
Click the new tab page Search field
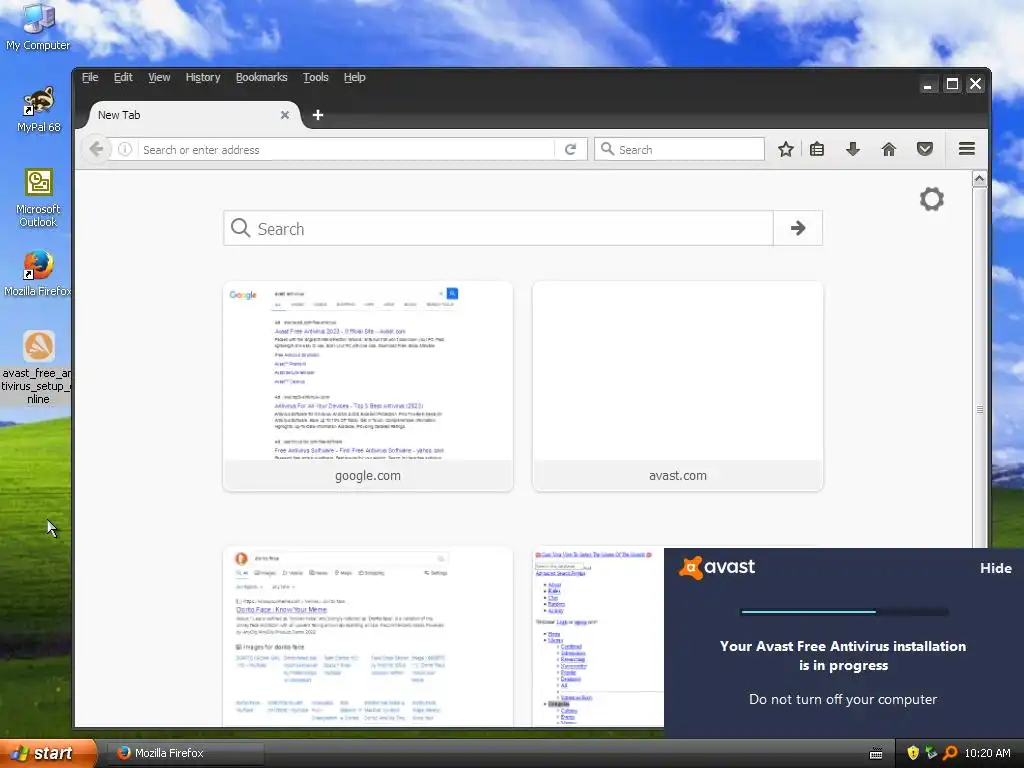(x=498, y=228)
